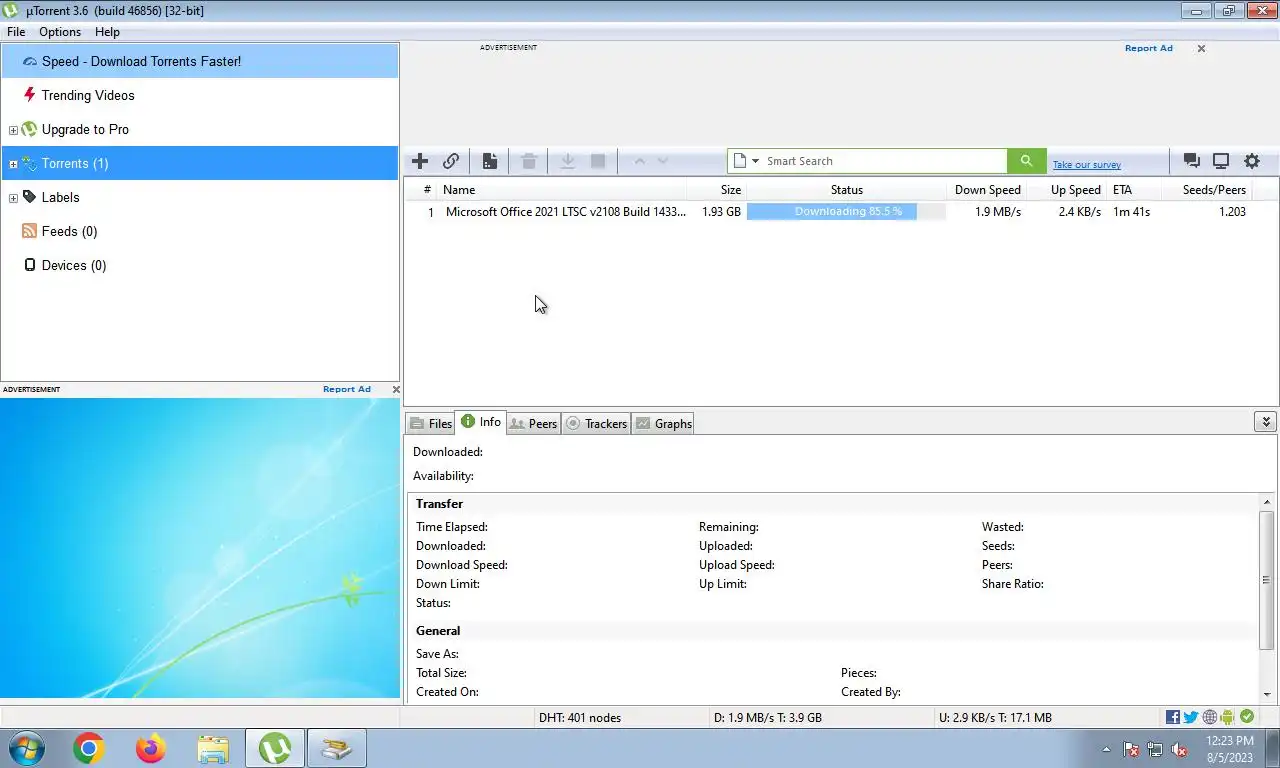Click the muted speaker volume tray icon
The image size is (1280, 768).
(1179, 749)
